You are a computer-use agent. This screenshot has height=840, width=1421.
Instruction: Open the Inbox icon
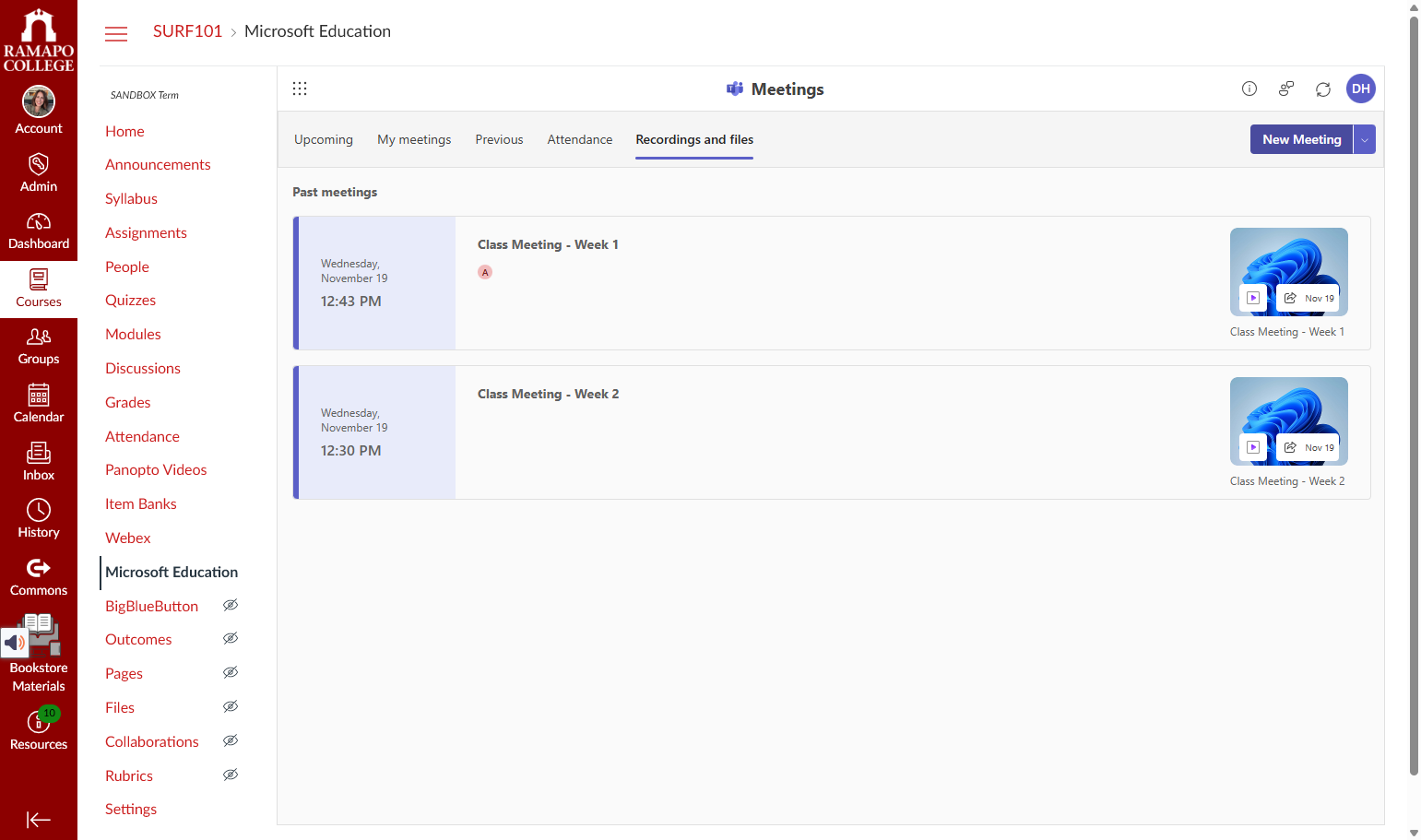coord(39,453)
